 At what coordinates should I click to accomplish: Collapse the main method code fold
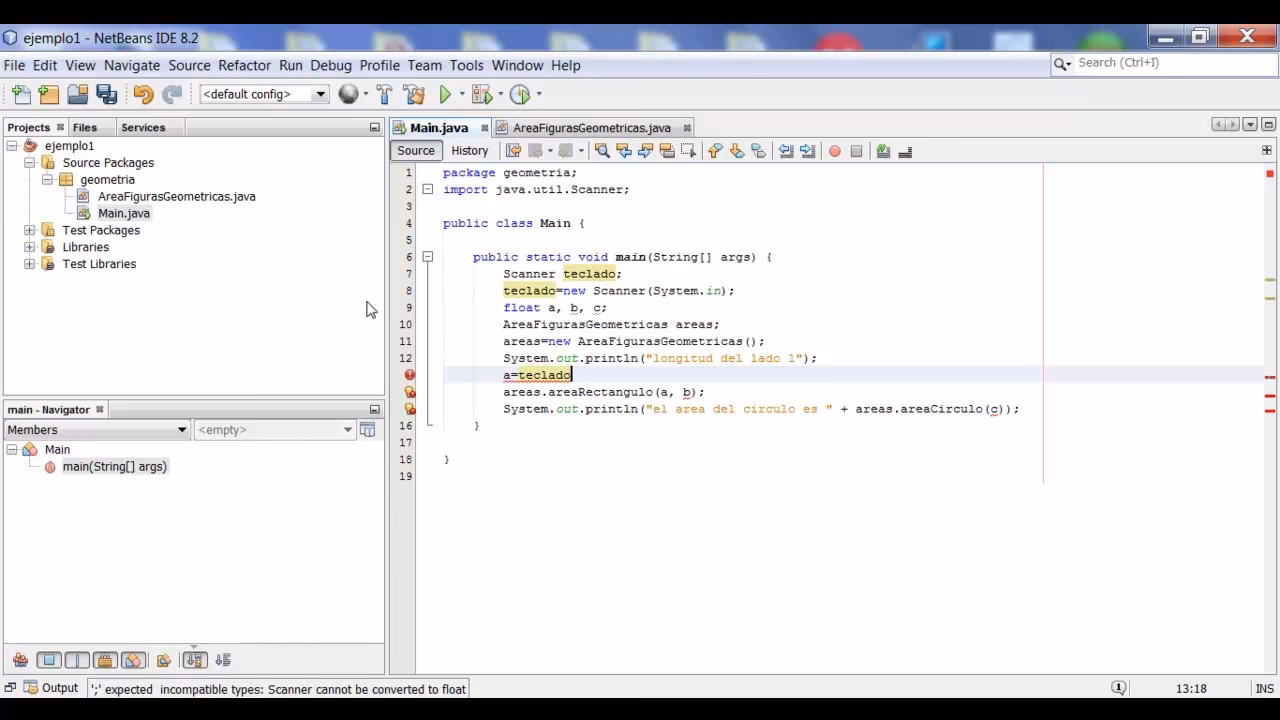click(x=428, y=257)
